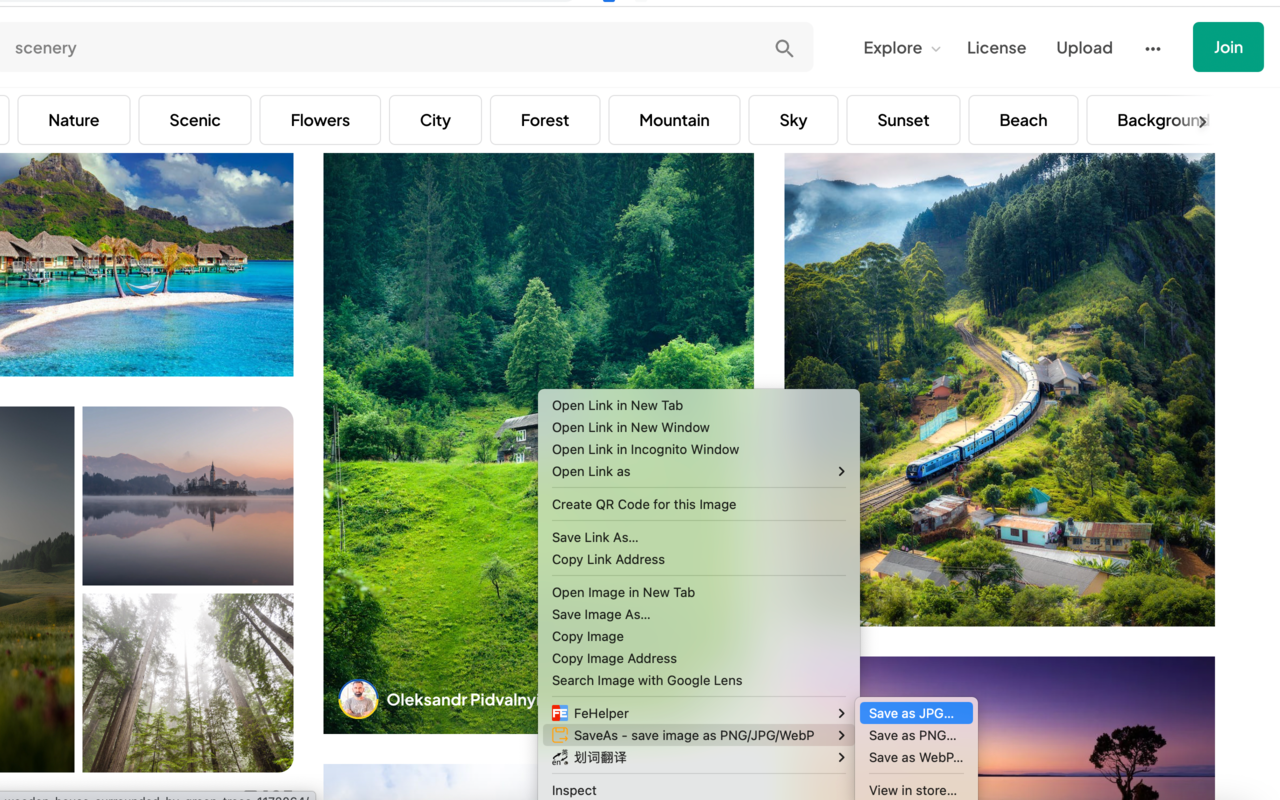Screen dimensions: 1280x800
Task: Open the train landscape photo
Action: coord(999,390)
